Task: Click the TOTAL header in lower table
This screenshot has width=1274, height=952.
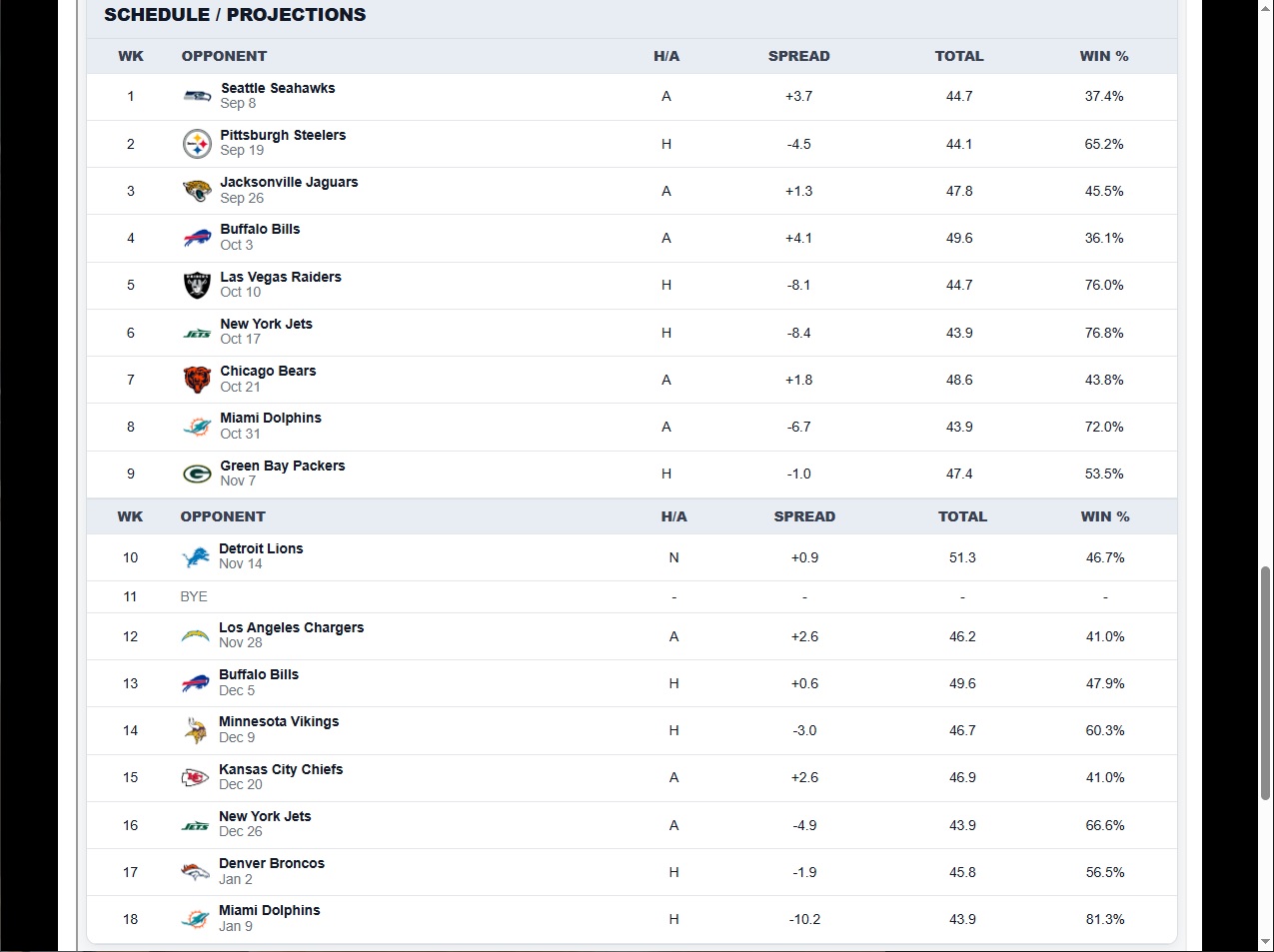Action: (x=962, y=516)
